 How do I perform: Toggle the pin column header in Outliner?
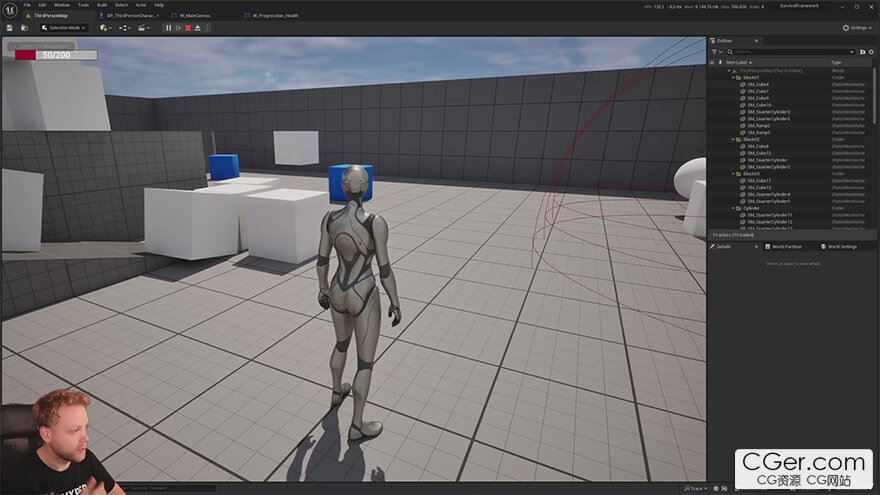coord(721,61)
